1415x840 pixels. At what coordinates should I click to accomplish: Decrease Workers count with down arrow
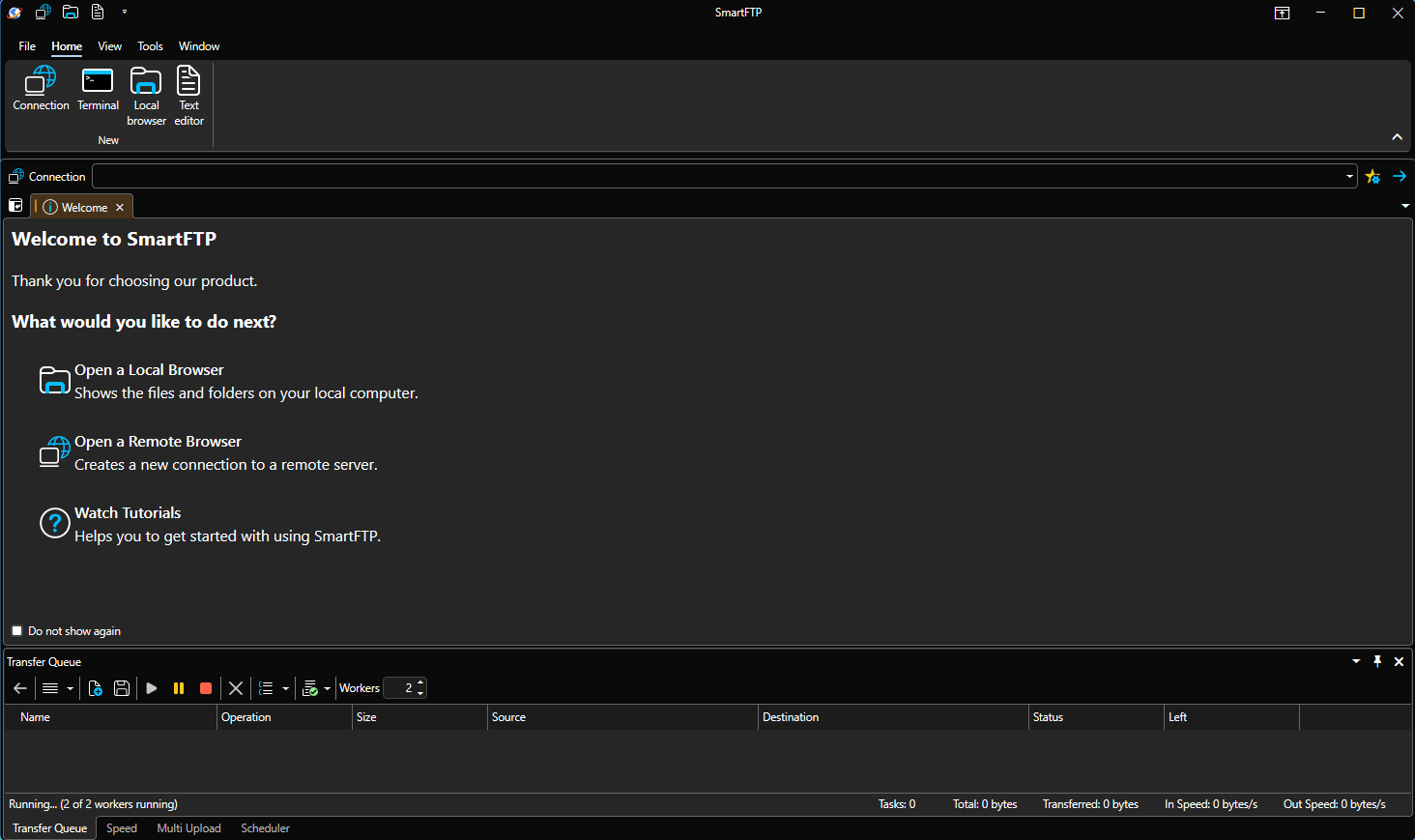coord(420,693)
